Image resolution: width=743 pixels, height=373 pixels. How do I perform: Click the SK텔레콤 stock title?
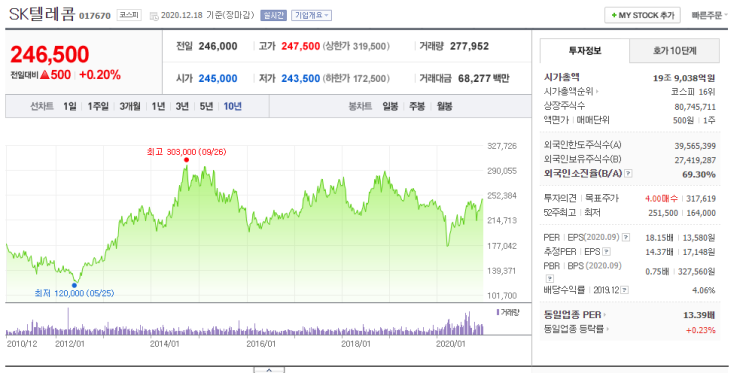click(42, 14)
